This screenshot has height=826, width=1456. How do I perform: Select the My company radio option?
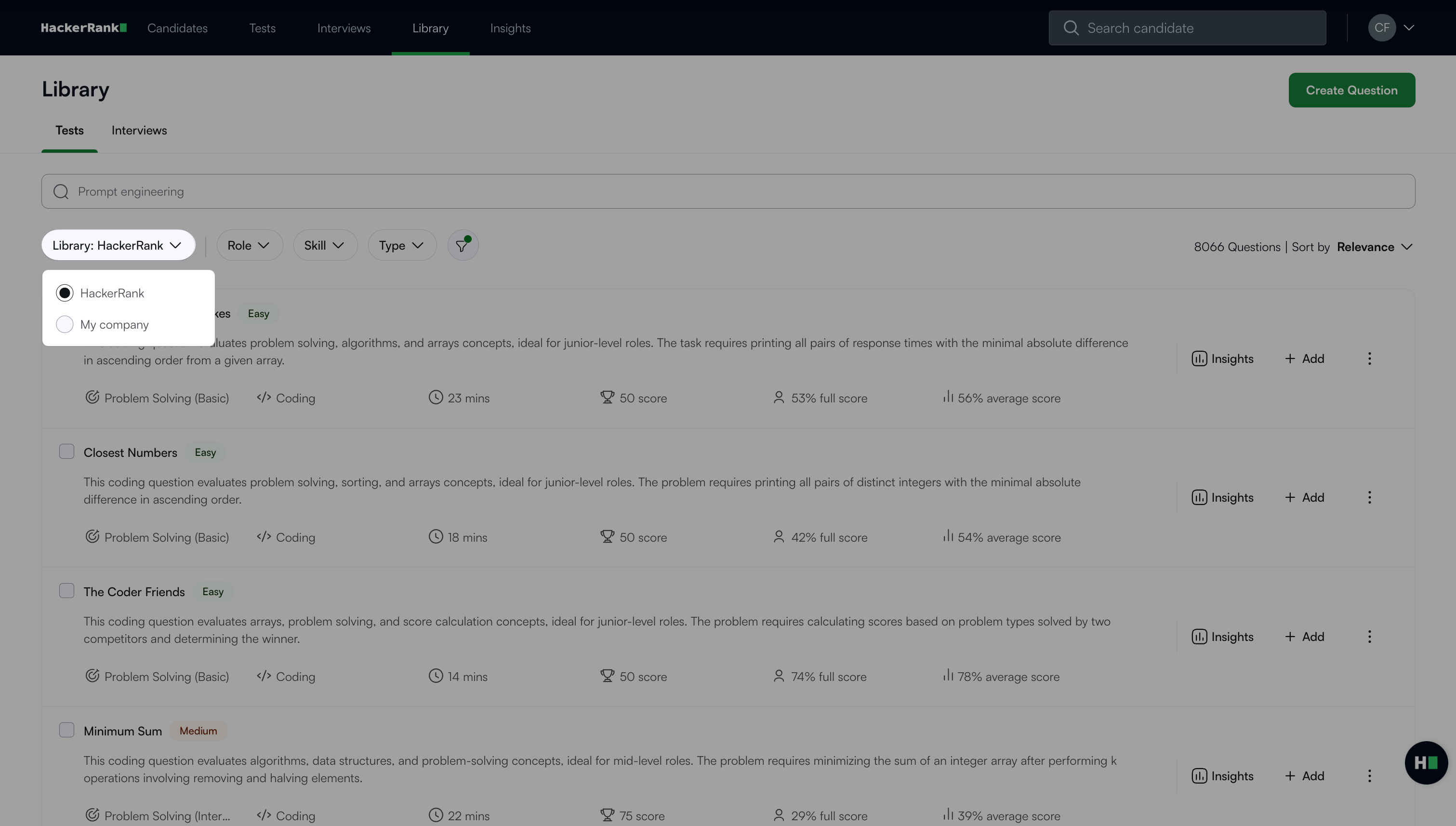tap(65, 324)
